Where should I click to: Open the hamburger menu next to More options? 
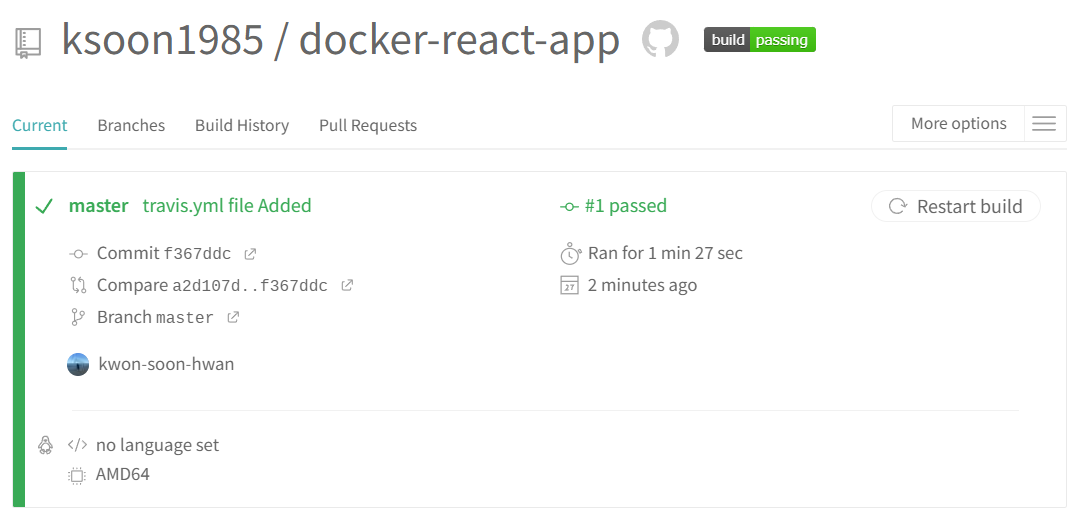click(1044, 124)
